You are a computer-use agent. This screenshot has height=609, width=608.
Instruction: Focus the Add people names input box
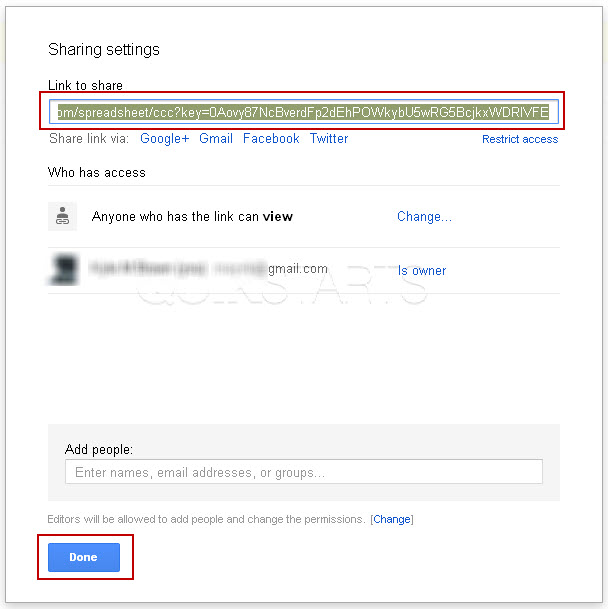tap(304, 472)
